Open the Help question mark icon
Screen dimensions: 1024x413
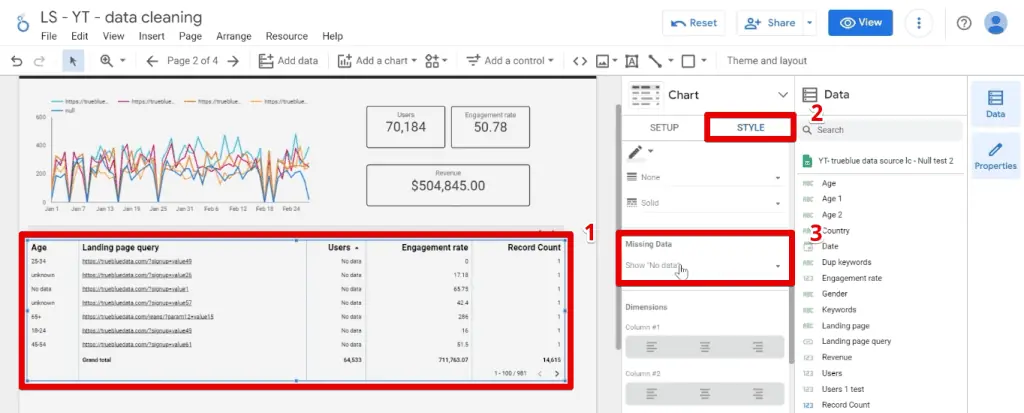tap(964, 23)
